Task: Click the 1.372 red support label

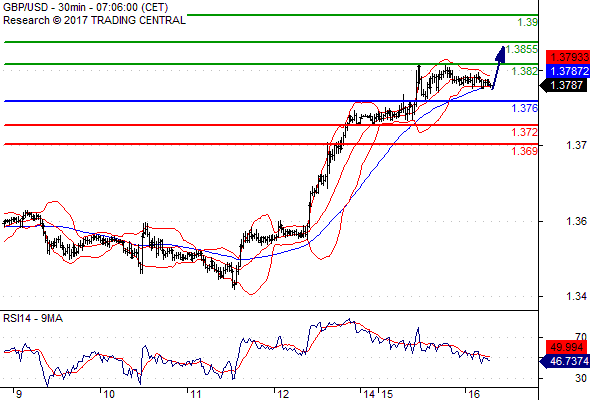Action: (x=525, y=132)
